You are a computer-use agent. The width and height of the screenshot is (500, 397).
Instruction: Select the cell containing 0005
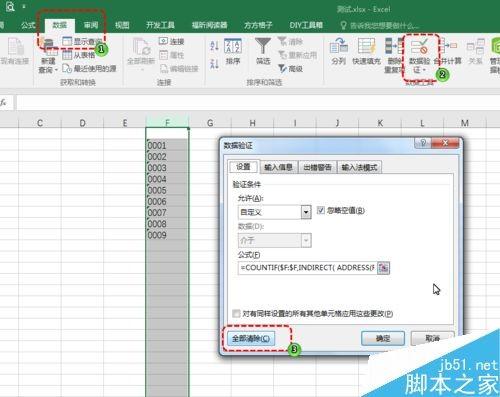(167, 190)
